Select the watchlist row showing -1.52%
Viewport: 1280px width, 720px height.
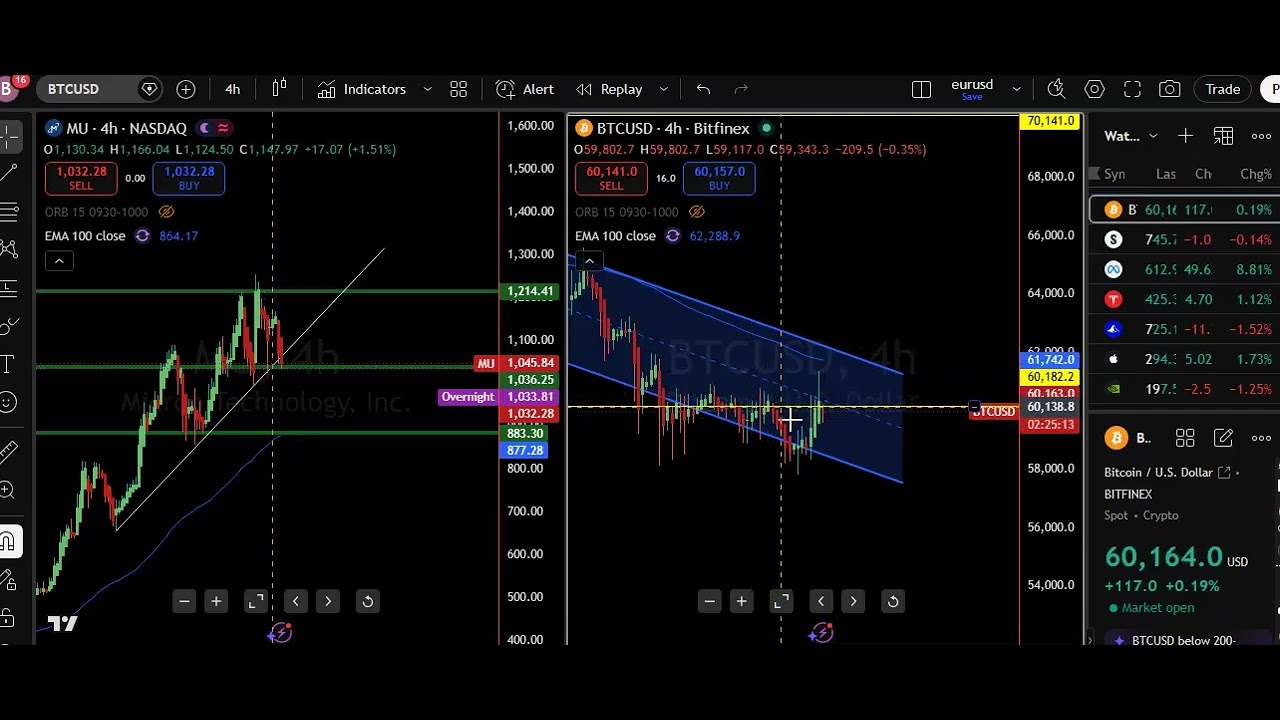coord(1185,329)
